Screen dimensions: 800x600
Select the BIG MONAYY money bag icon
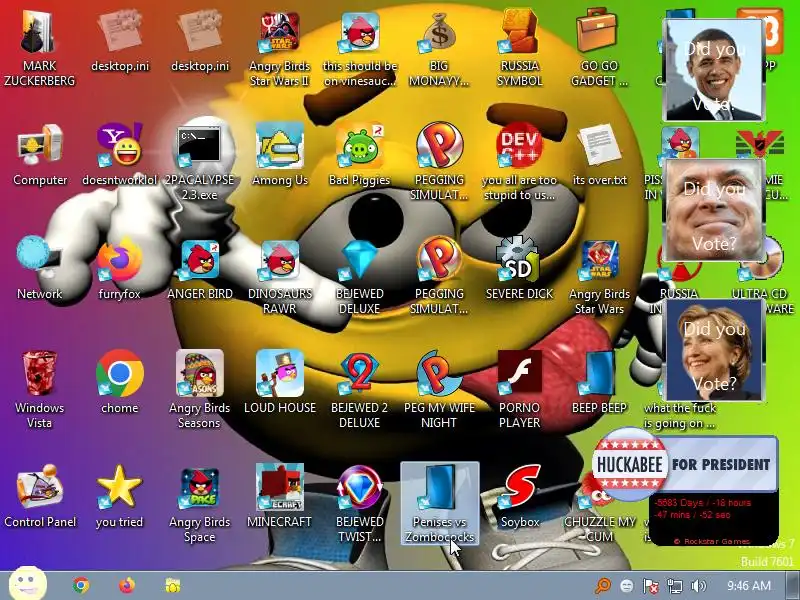point(439,48)
